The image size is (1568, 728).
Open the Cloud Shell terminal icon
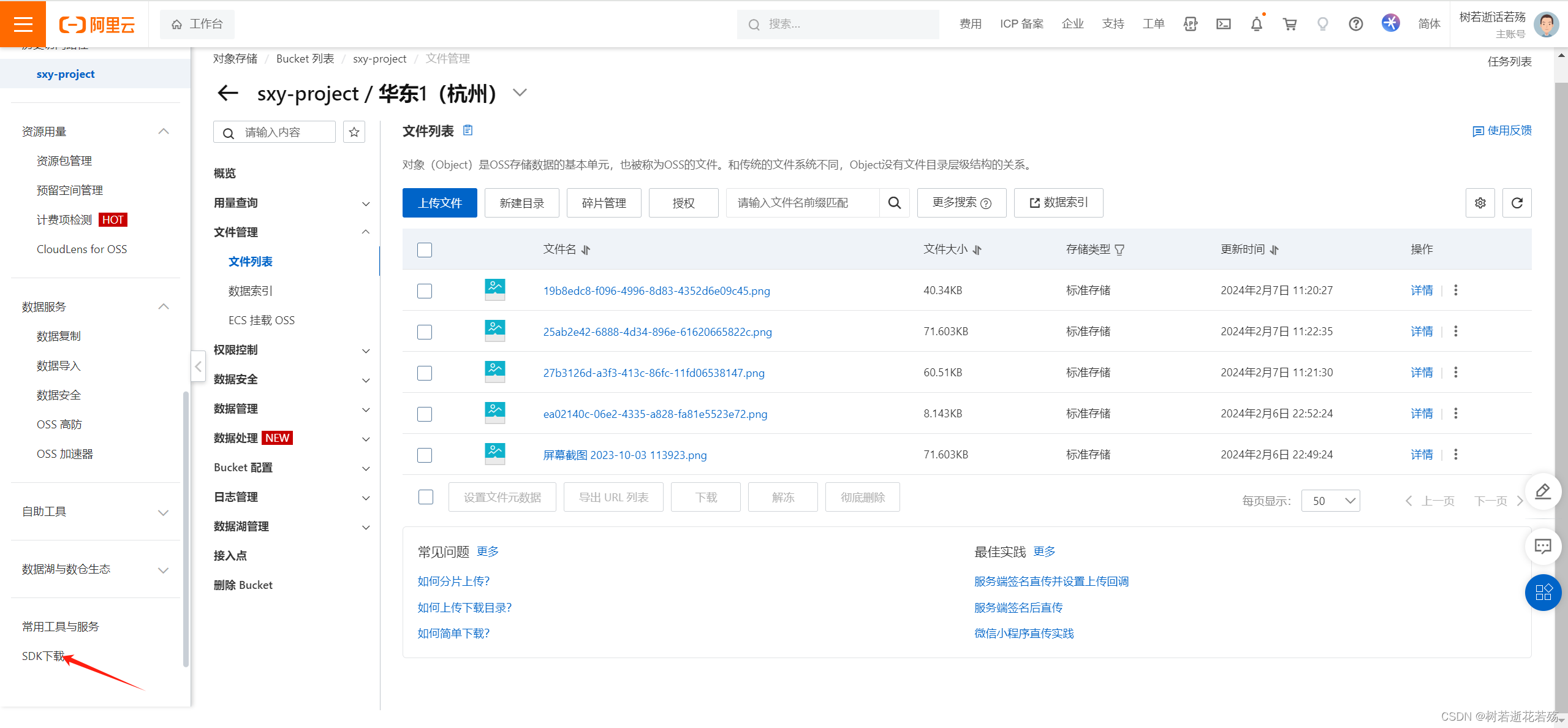1223,24
